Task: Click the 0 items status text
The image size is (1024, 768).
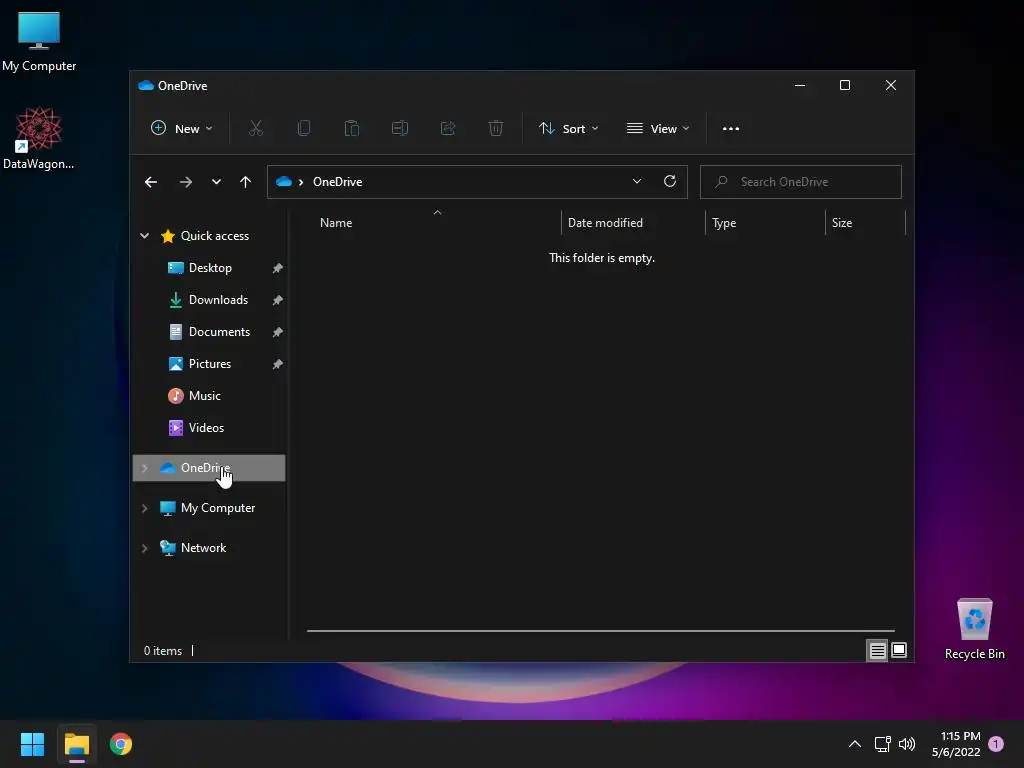Action: [x=163, y=650]
